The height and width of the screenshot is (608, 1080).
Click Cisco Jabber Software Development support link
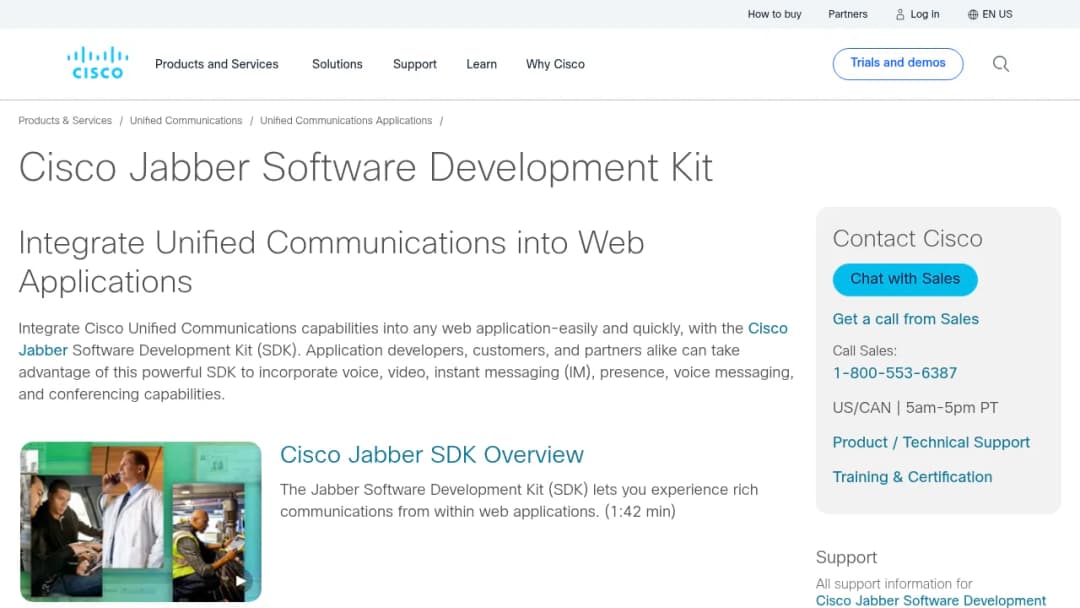(x=931, y=600)
